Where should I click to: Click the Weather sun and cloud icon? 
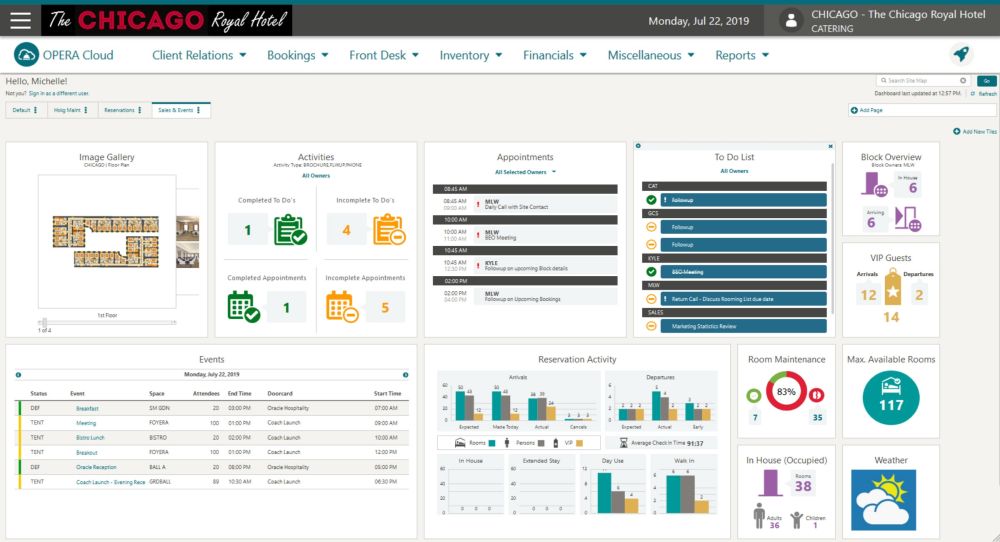(883, 501)
